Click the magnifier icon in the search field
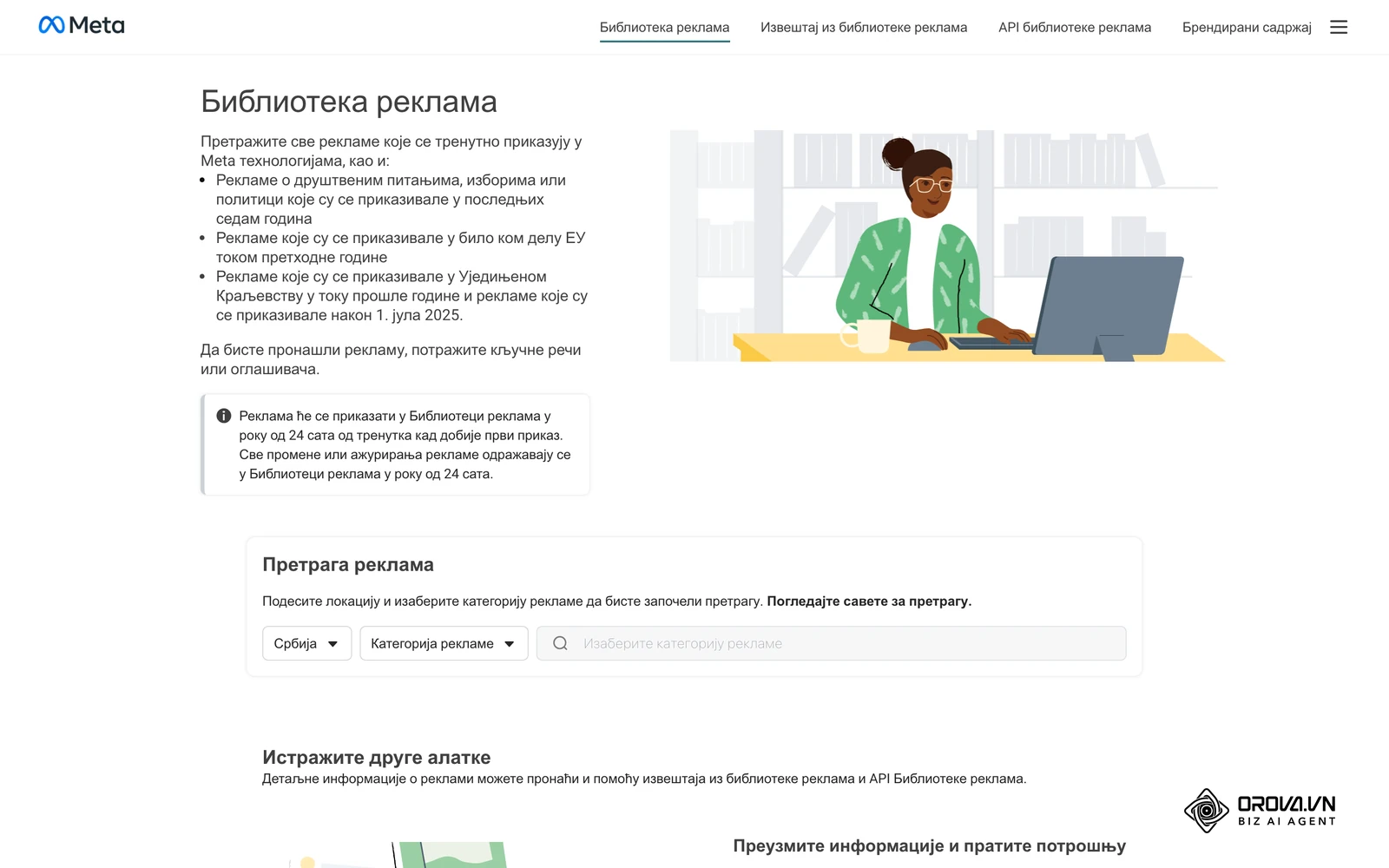 coord(560,643)
